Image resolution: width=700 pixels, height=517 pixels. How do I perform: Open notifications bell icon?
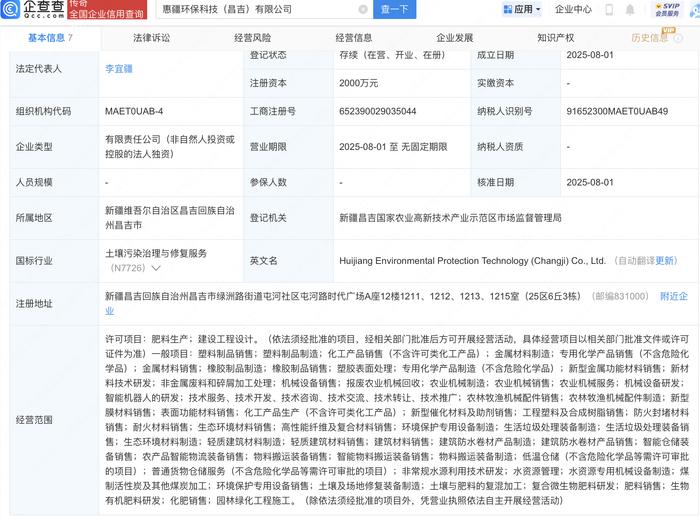point(629,9)
